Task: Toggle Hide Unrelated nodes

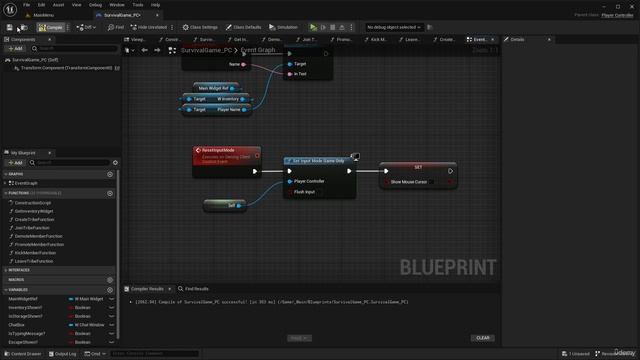Action: [x=149, y=27]
